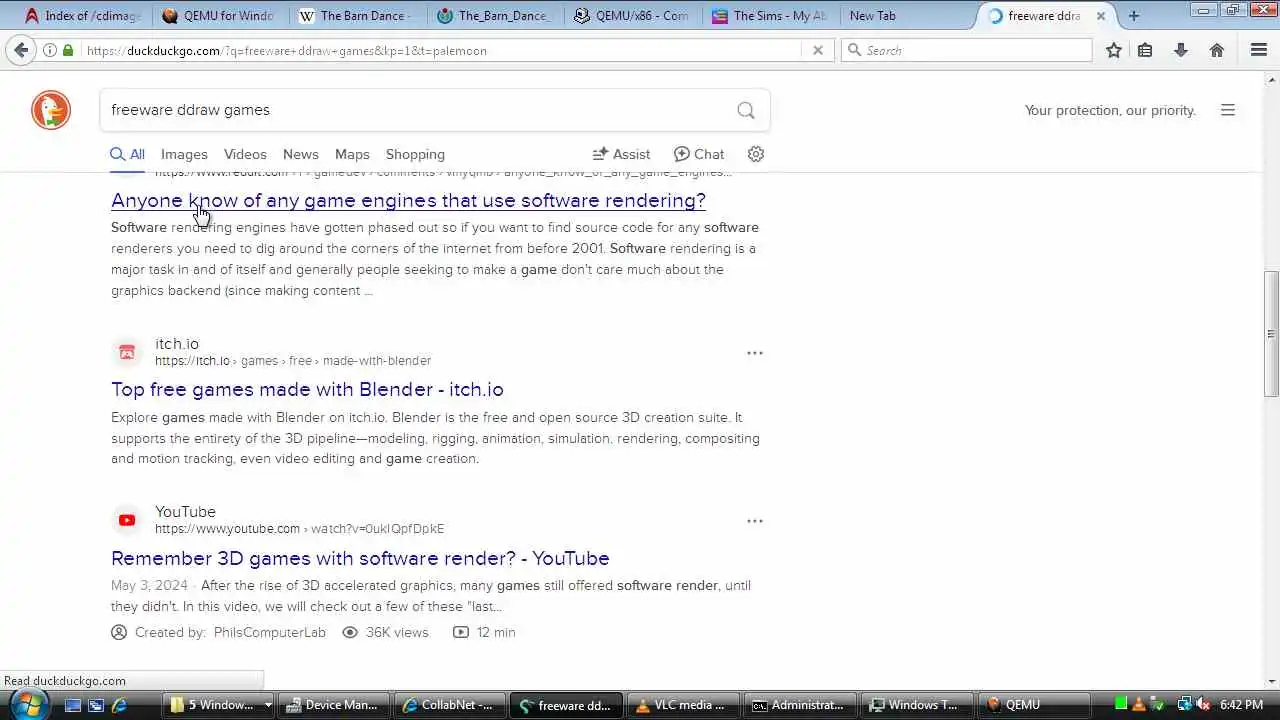
Task: Select the Maps search filter
Action: [352, 154]
